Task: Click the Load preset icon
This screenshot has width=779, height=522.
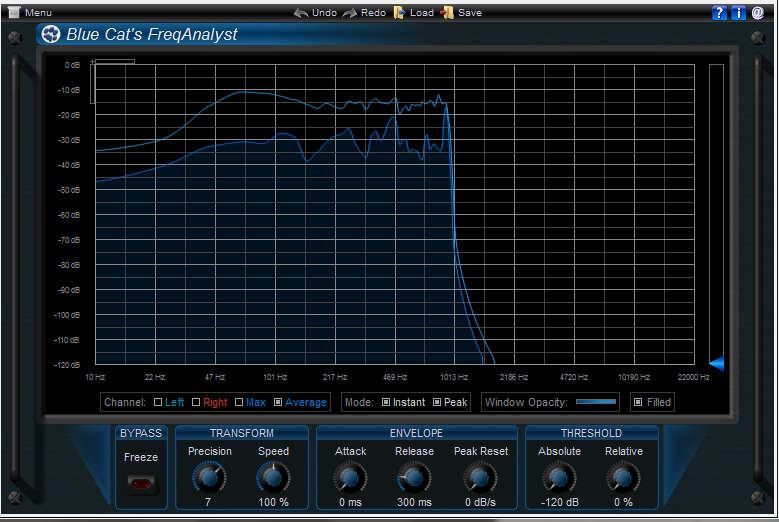Action: [x=399, y=12]
